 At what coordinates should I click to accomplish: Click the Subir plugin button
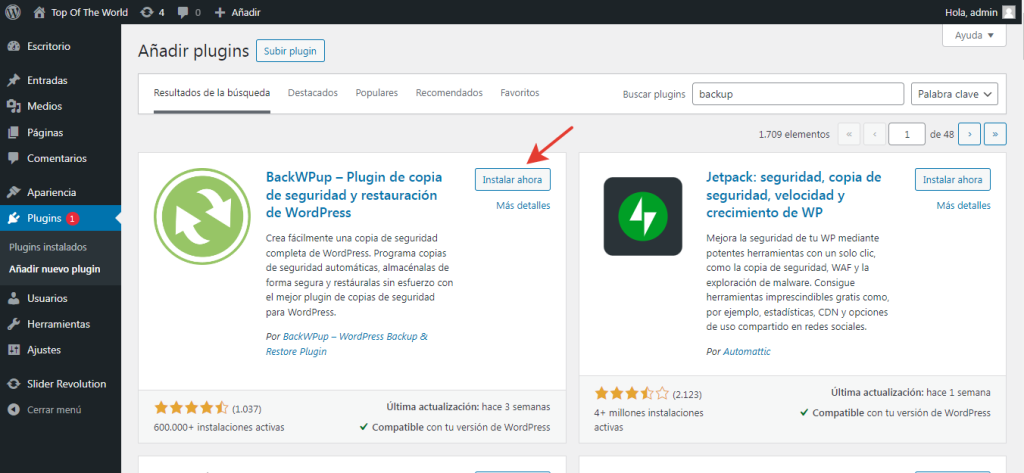[290, 51]
